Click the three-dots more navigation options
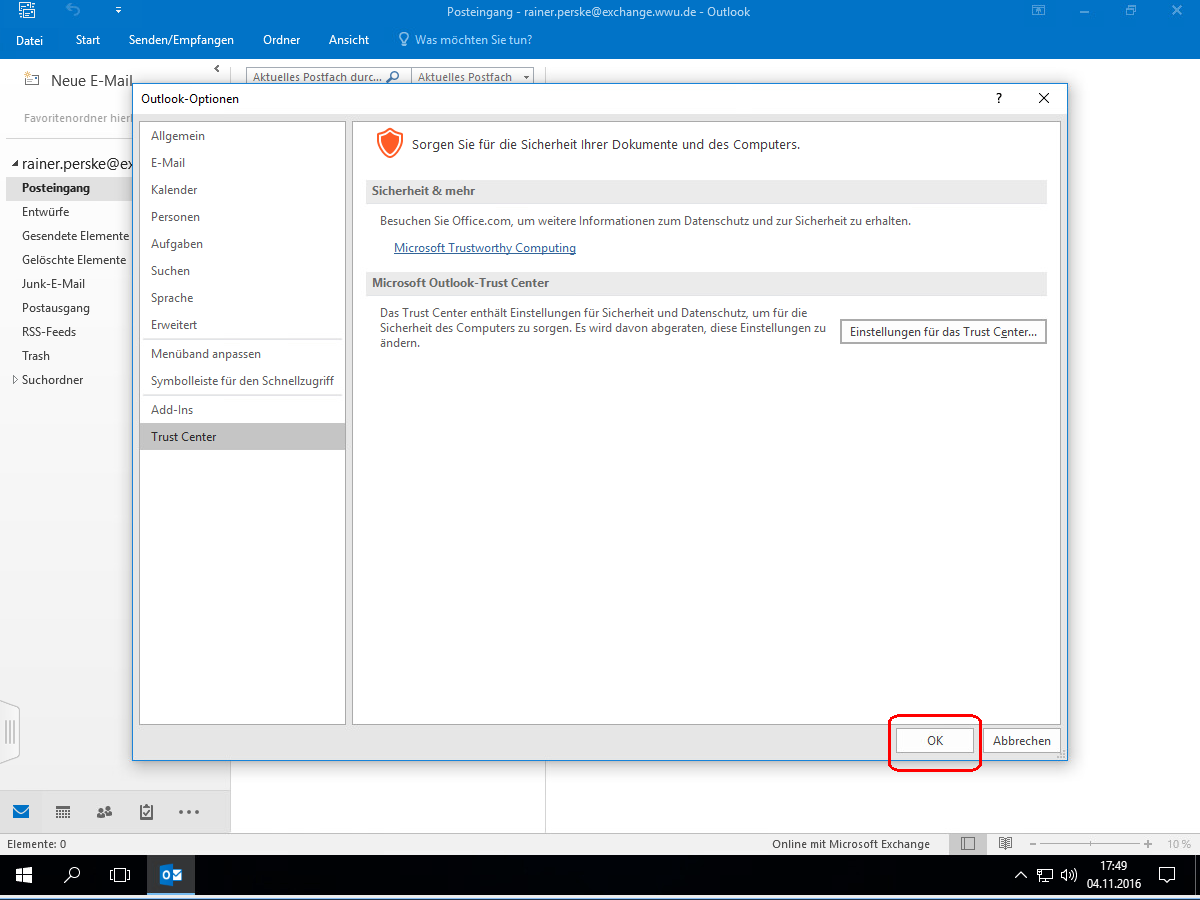This screenshot has width=1200, height=900. tap(189, 812)
